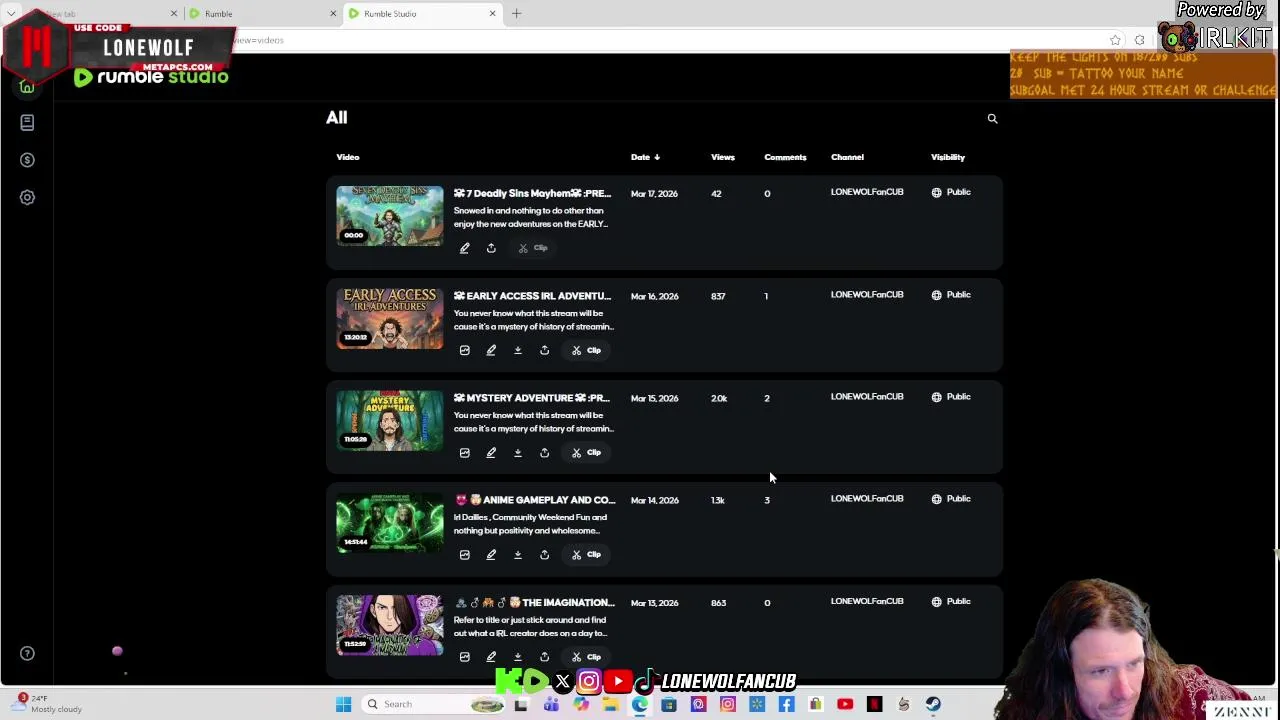Open the Home icon in left sidebar
This screenshot has height=720, width=1280.
coord(27,87)
